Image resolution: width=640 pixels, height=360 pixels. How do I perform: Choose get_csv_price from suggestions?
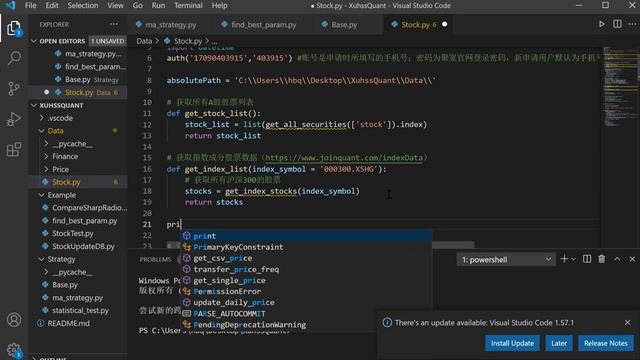pyautogui.click(x=306, y=258)
